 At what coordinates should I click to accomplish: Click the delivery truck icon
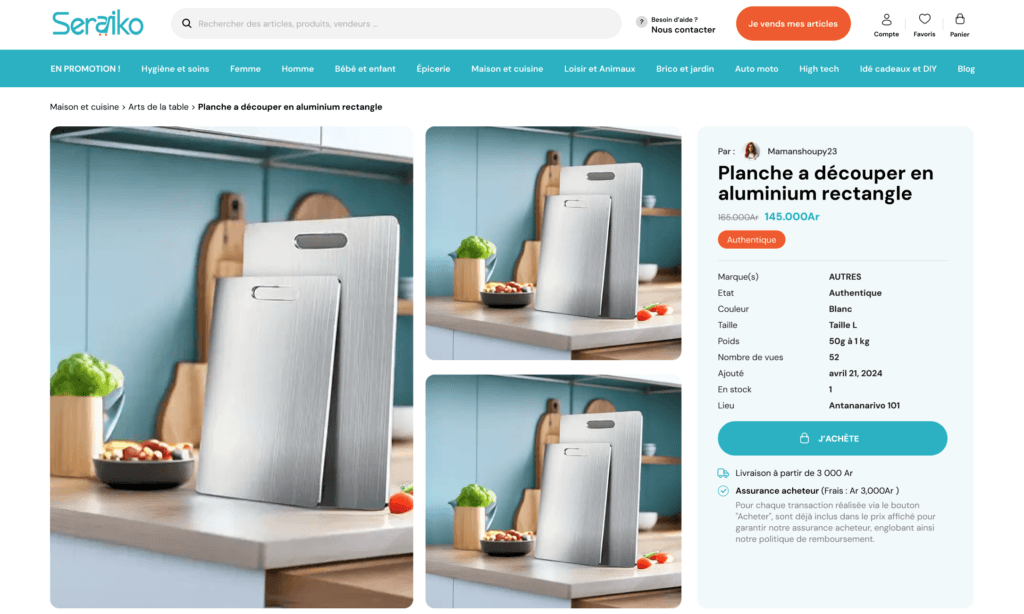pyautogui.click(x=723, y=473)
